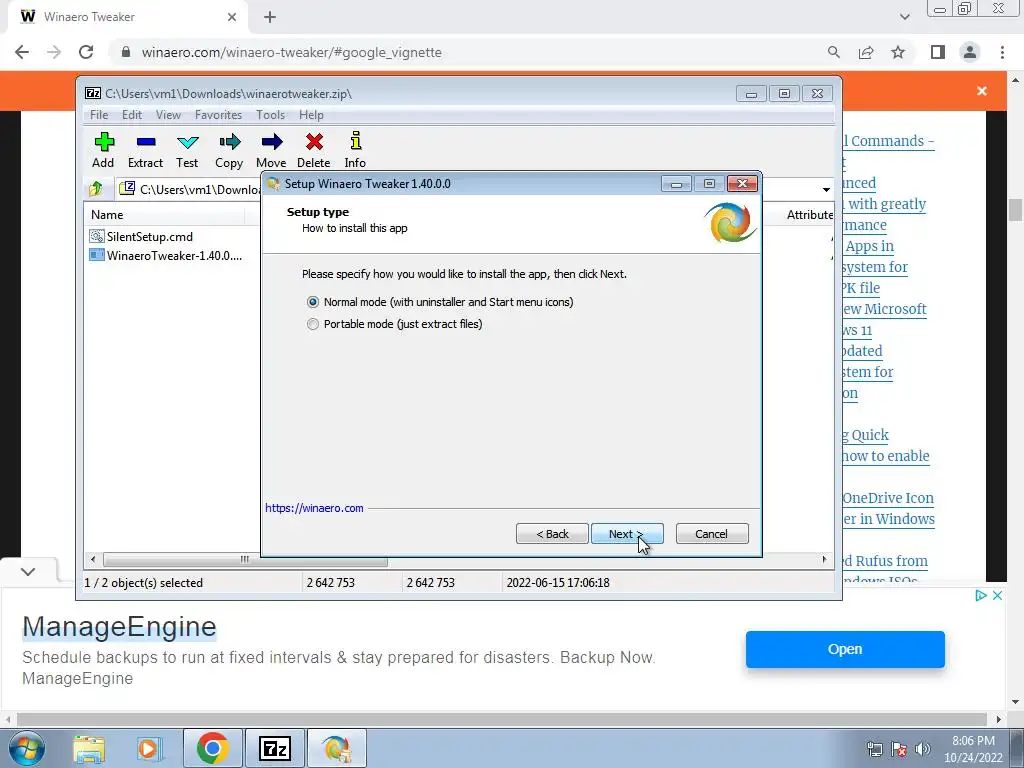
Task: Click the network tray icon
Action: [874, 749]
